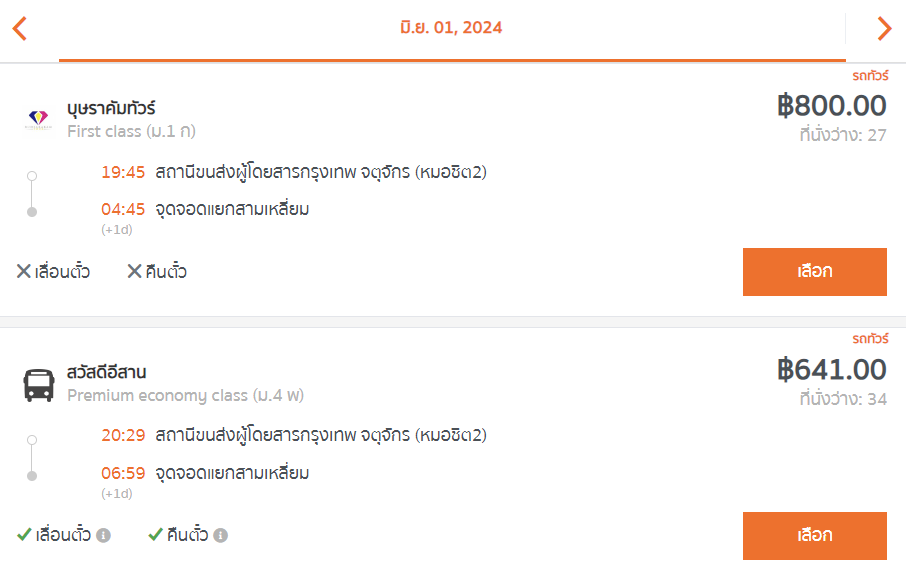
Task: Click the บุษราคัมทัวร์ diamond logo
Action: tap(38, 119)
